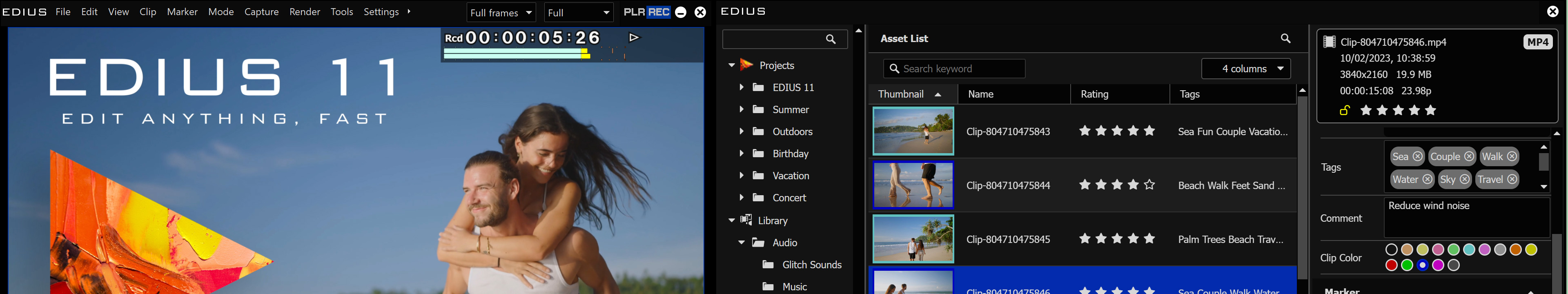Viewport: 1568px width, 294px height.
Task: Expand the Vacation folder
Action: [742, 176]
